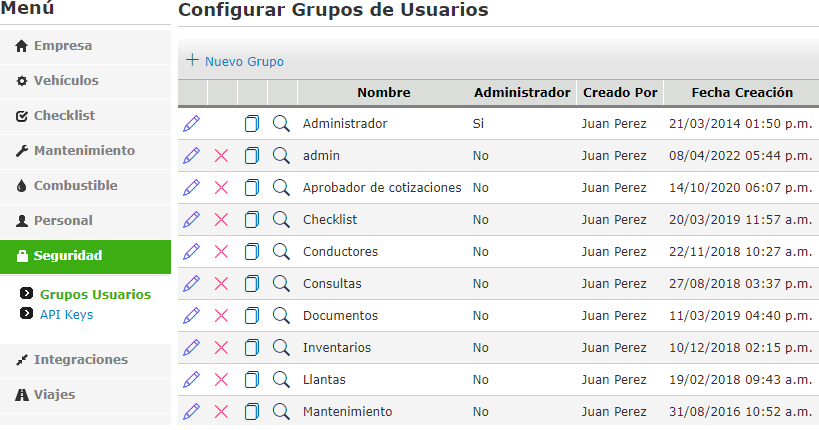The height and width of the screenshot is (430, 819).
Task: Edit the Administrador group with pencil icon
Action: click(x=192, y=124)
